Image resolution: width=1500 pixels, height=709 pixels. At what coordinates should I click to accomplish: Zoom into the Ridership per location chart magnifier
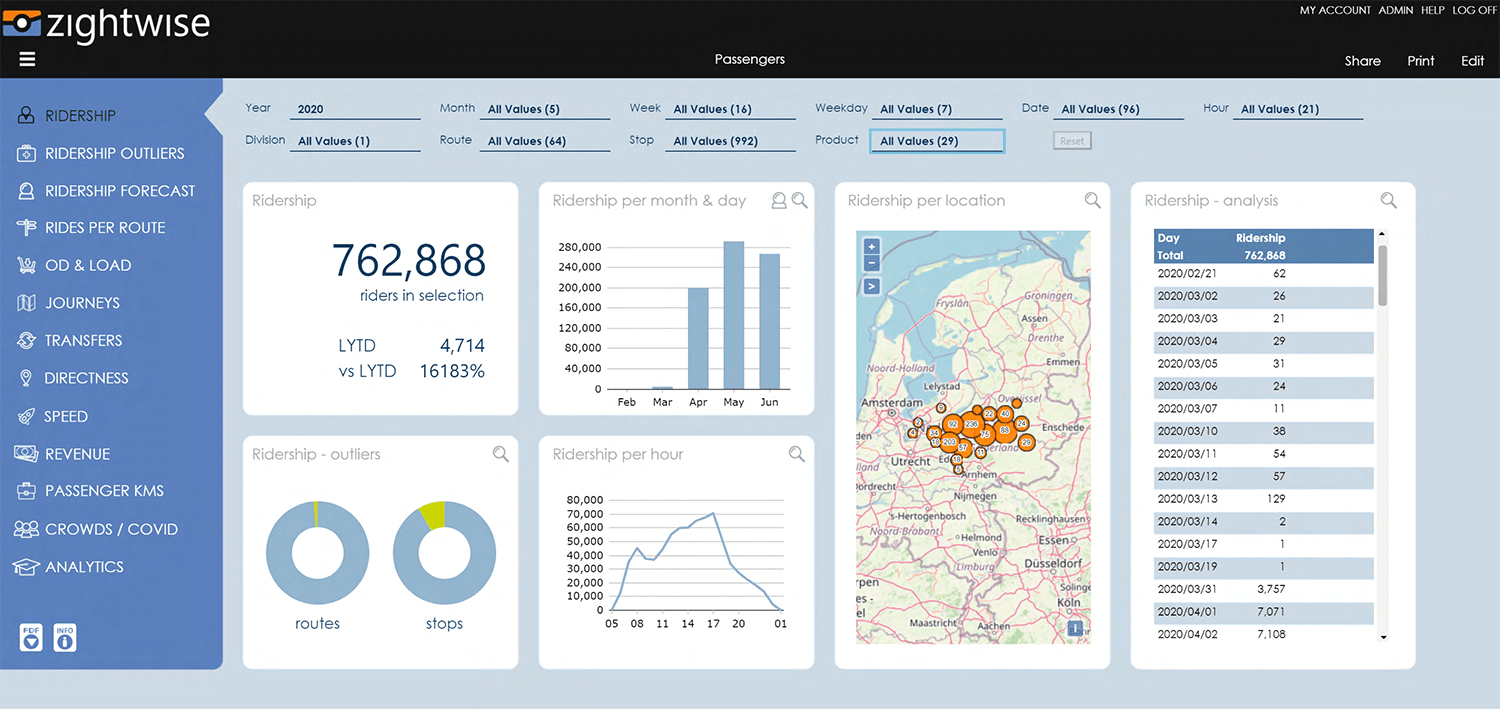point(1092,200)
